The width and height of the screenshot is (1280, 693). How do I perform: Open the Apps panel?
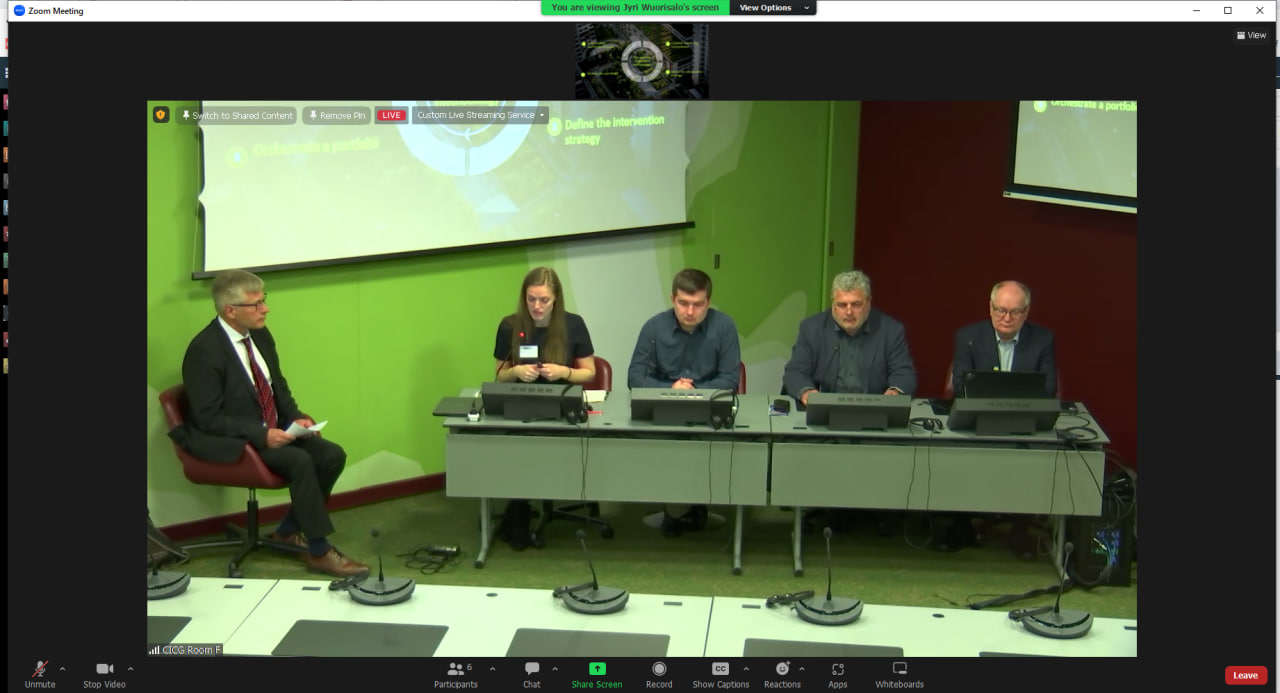click(838, 674)
